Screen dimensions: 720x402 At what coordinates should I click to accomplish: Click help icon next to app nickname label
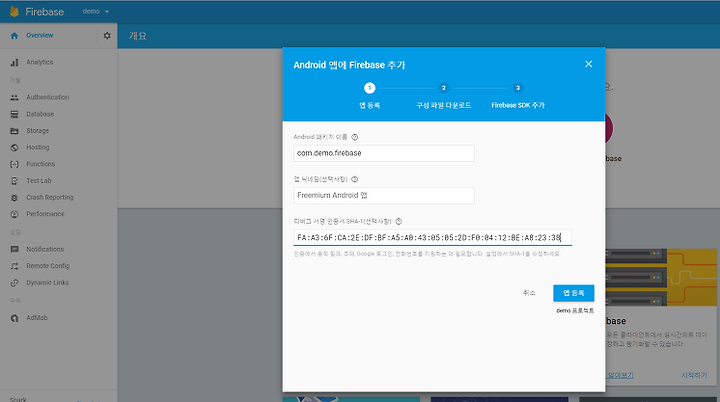tap(354, 179)
